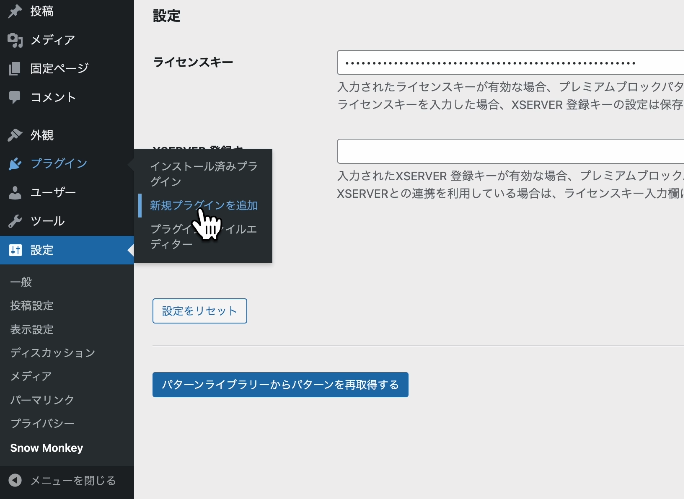The height and width of the screenshot is (499, 684).
Task: Choose 新規プラグインを追加 from the flyout
Action: (203, 205)
